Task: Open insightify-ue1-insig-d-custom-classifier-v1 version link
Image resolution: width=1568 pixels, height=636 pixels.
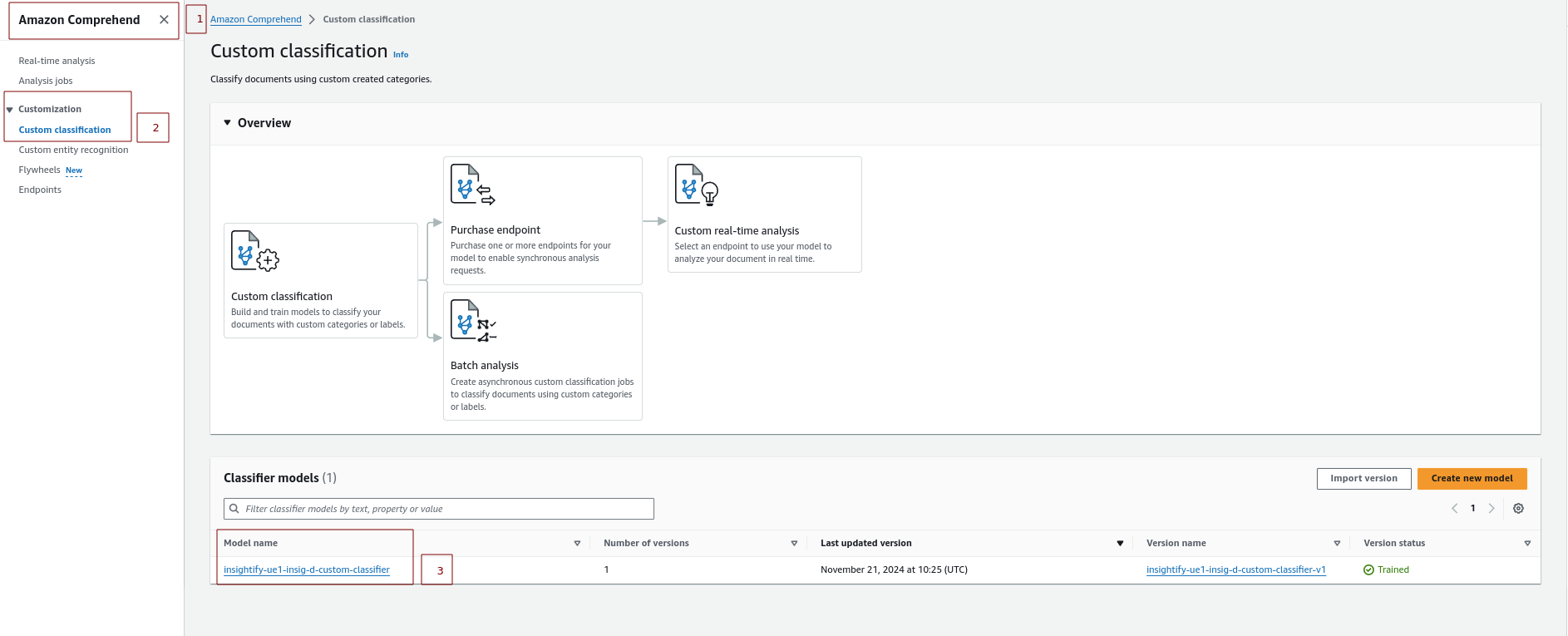Action: [1236, 570]
